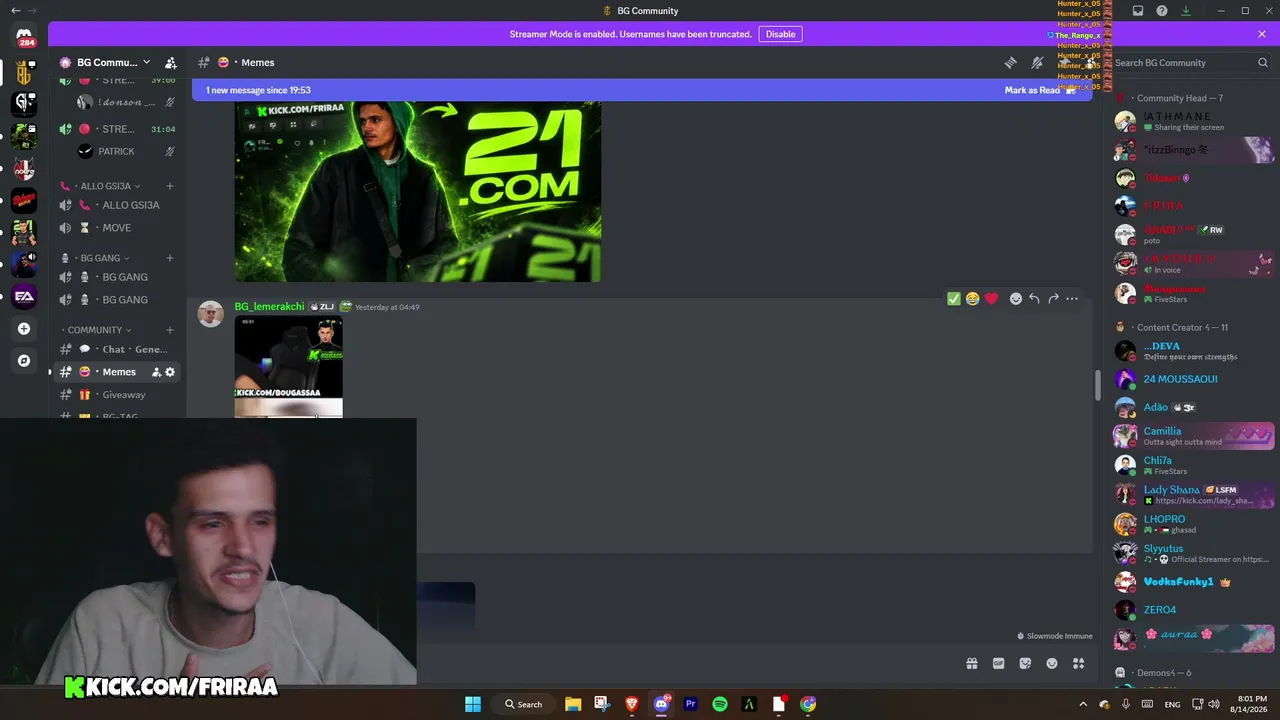Open the sticker picker
Image resolution: width=1280 pixels, height=720 pixels.
pyautogui.click(x=1025, y=663)
